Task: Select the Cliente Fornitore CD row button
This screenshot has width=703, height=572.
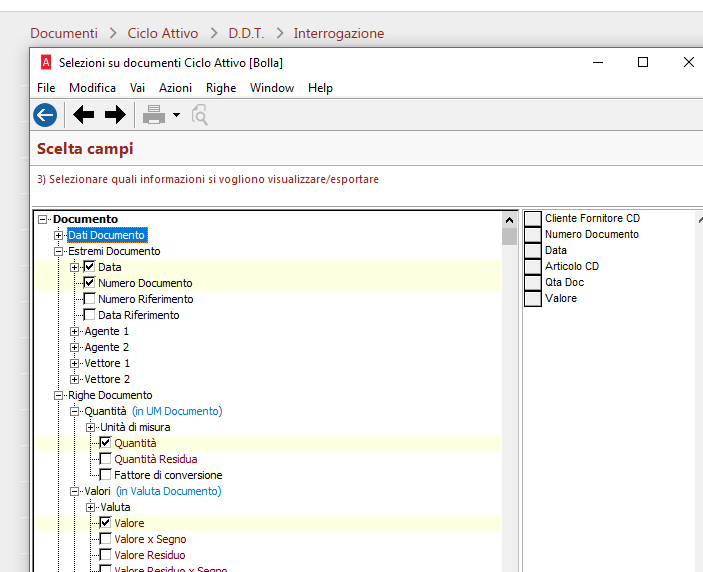Action: tap(533, 219)
